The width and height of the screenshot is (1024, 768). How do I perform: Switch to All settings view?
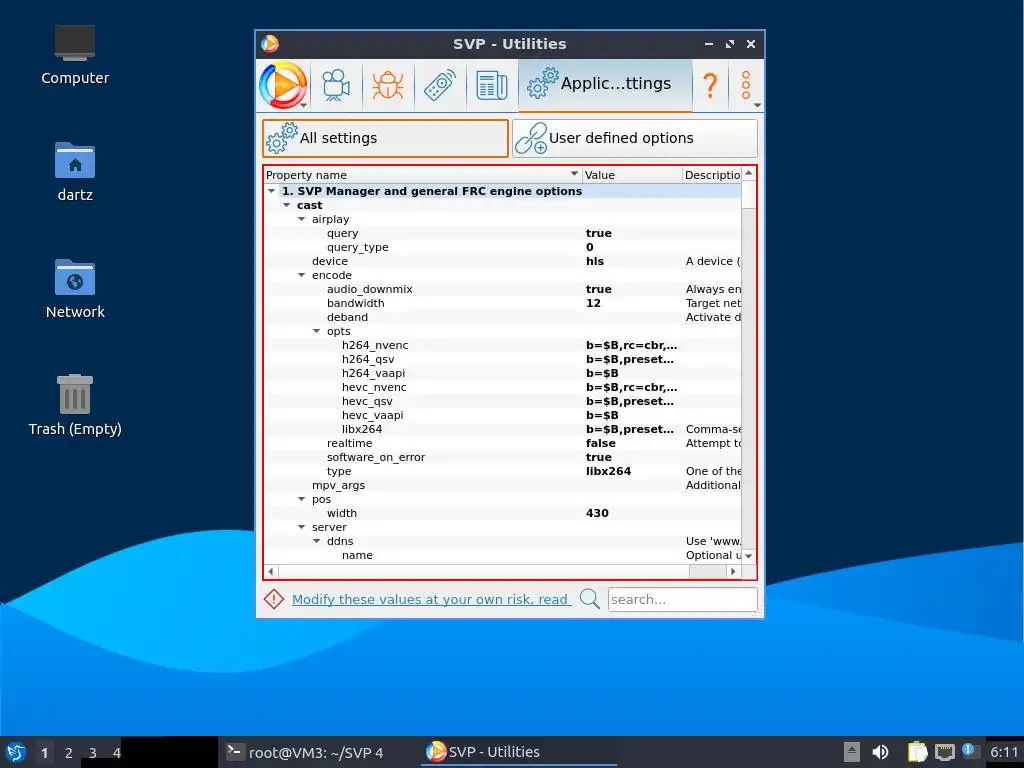tap(385, 138)
